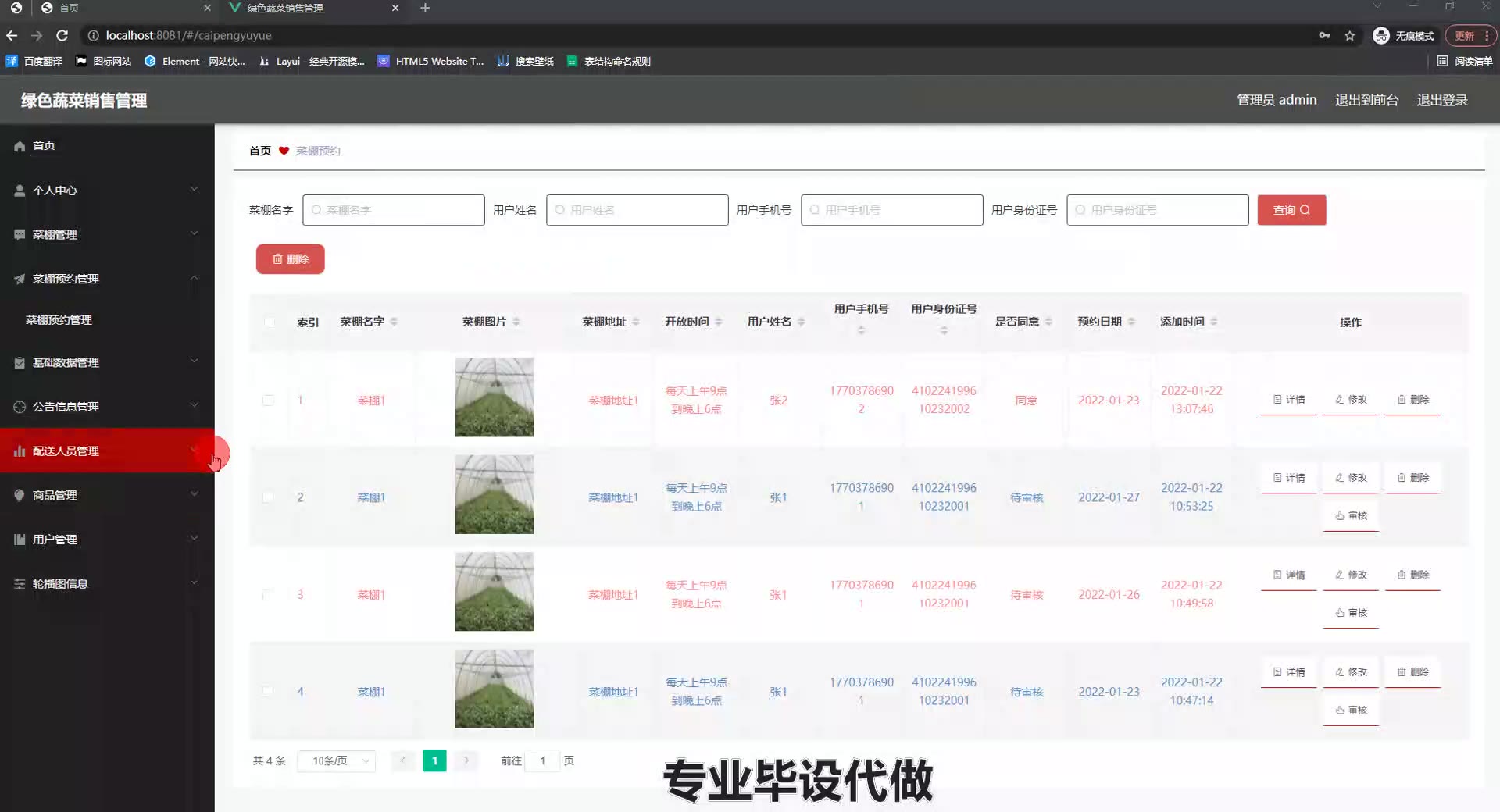This screenshot has height=812, width=1500.
Task: Check the checkbox for row 2
Action: 268,497
